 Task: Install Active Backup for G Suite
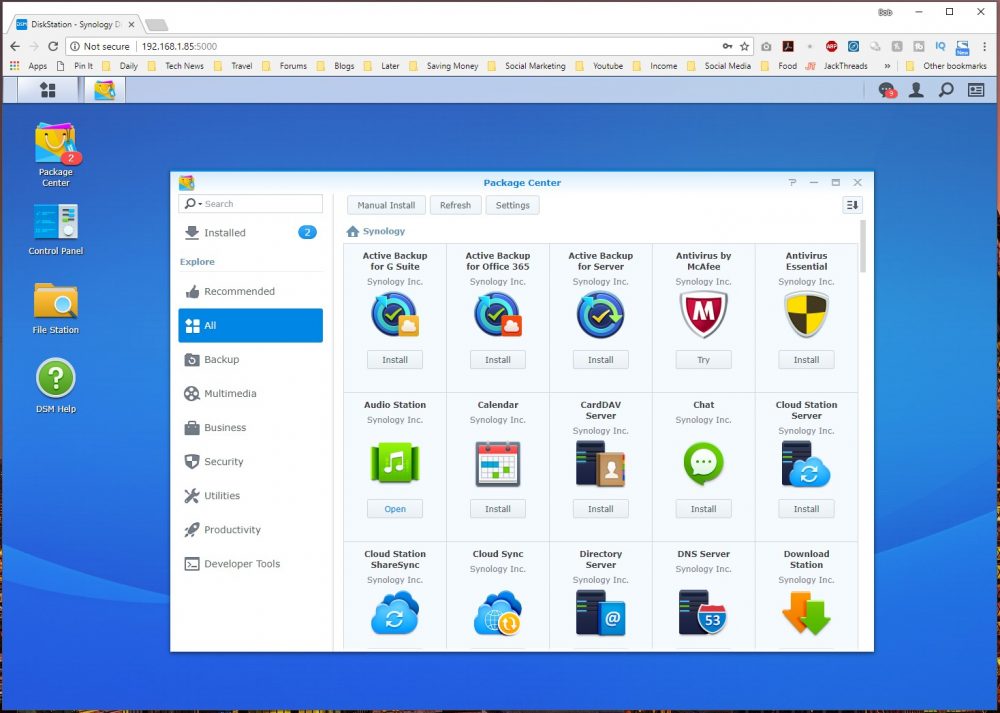pos(395,360)
